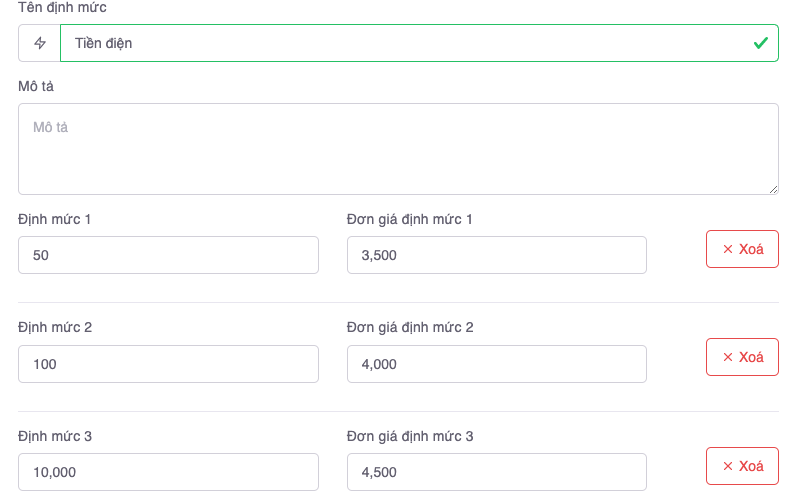Image resolution: width=797 pixels, height=500 pixels.
Task: Focus the Đơn giá định mức 3 field showing 4,500
Action: (x=496, y=472)
